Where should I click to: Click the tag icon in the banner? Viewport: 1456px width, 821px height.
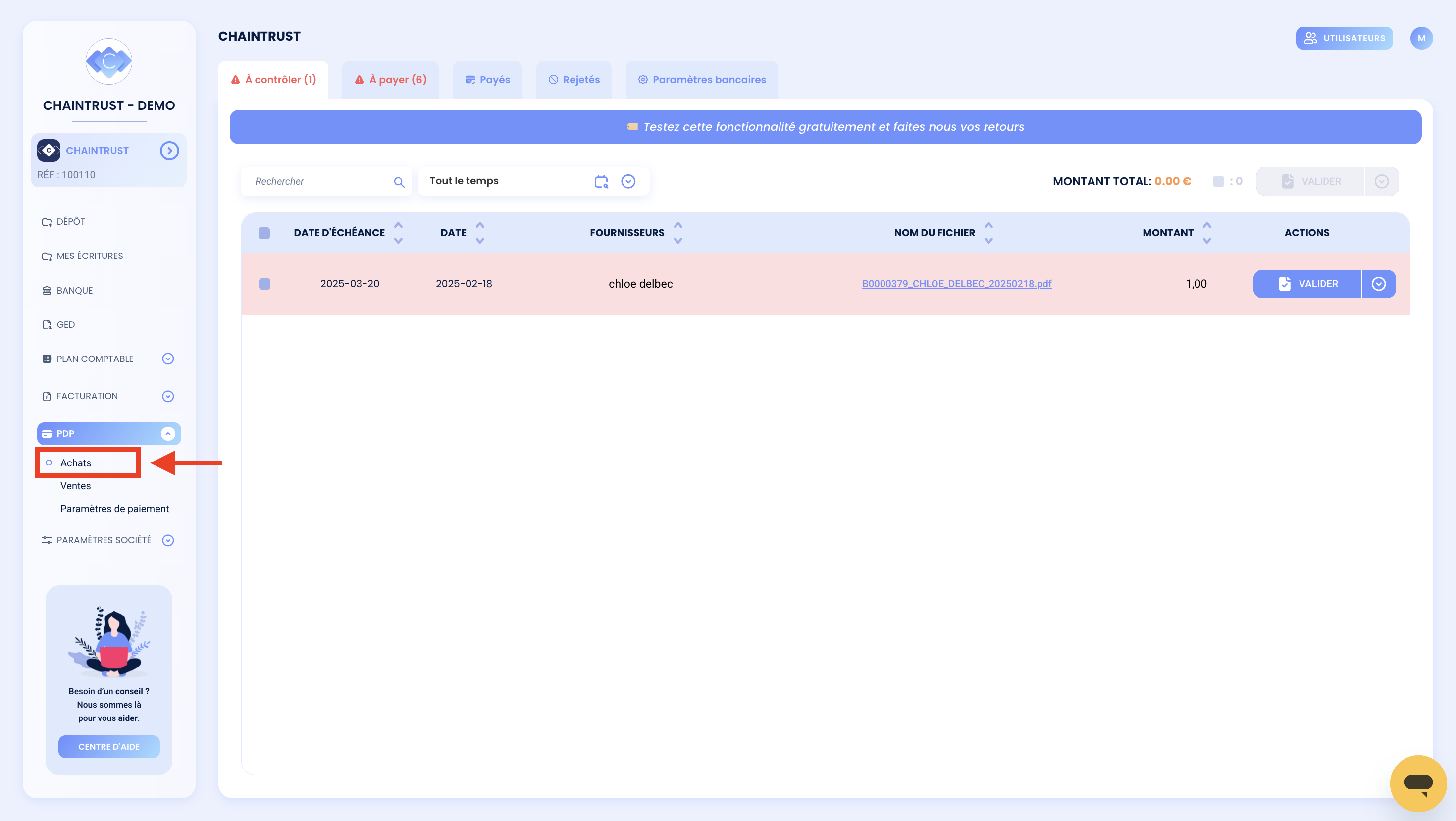click(632, 127)
